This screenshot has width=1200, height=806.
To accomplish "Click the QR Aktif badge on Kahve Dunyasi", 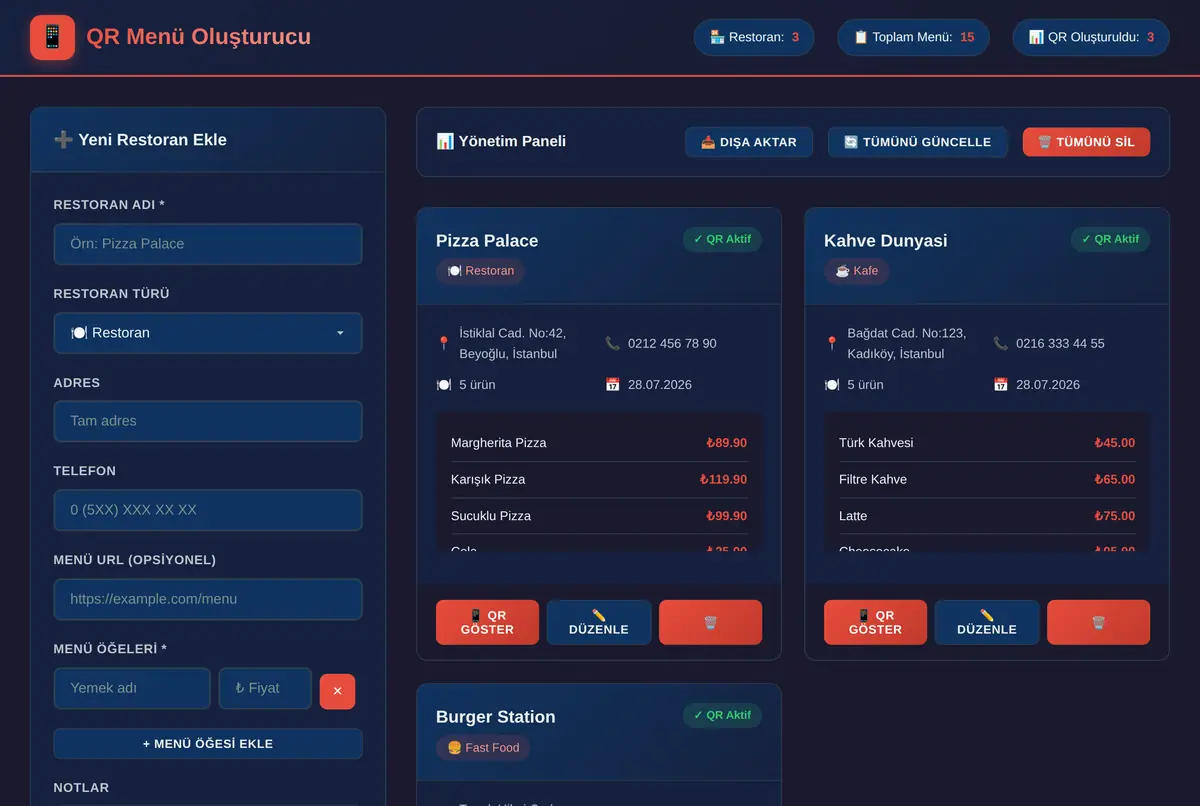I will click(x=1110, y=240).
